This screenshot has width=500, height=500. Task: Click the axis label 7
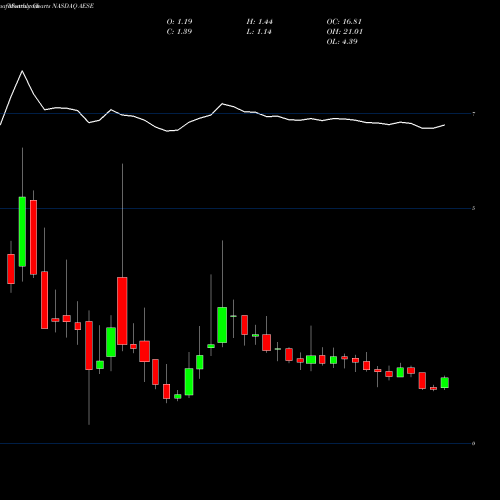pos(473,114)
